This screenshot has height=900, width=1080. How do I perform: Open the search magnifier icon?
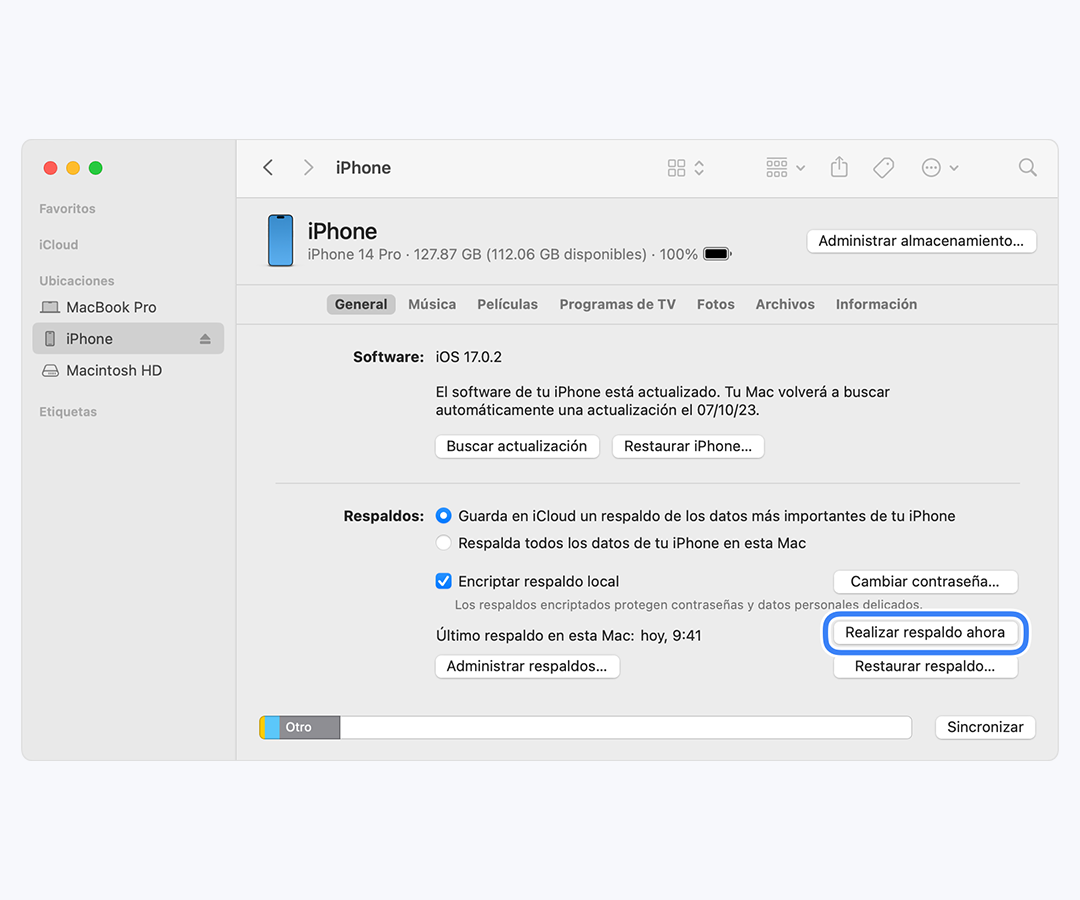(1027, 168)
